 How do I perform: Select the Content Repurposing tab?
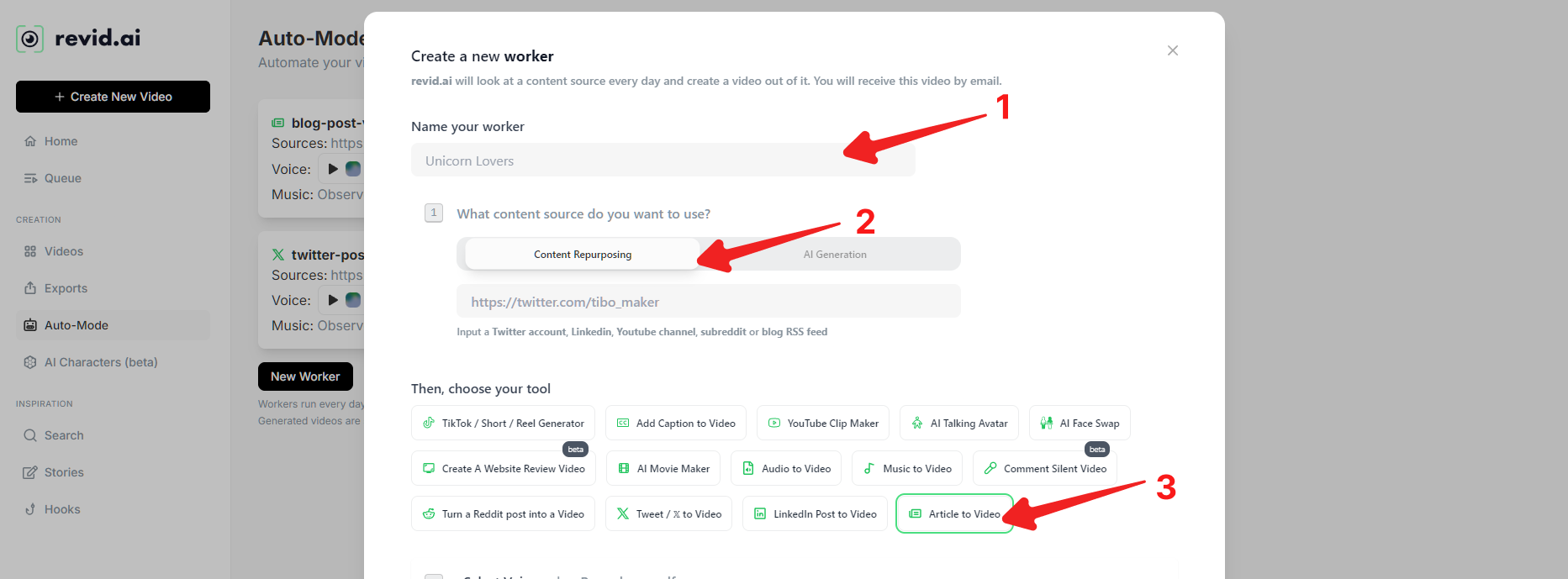(582, 255)
